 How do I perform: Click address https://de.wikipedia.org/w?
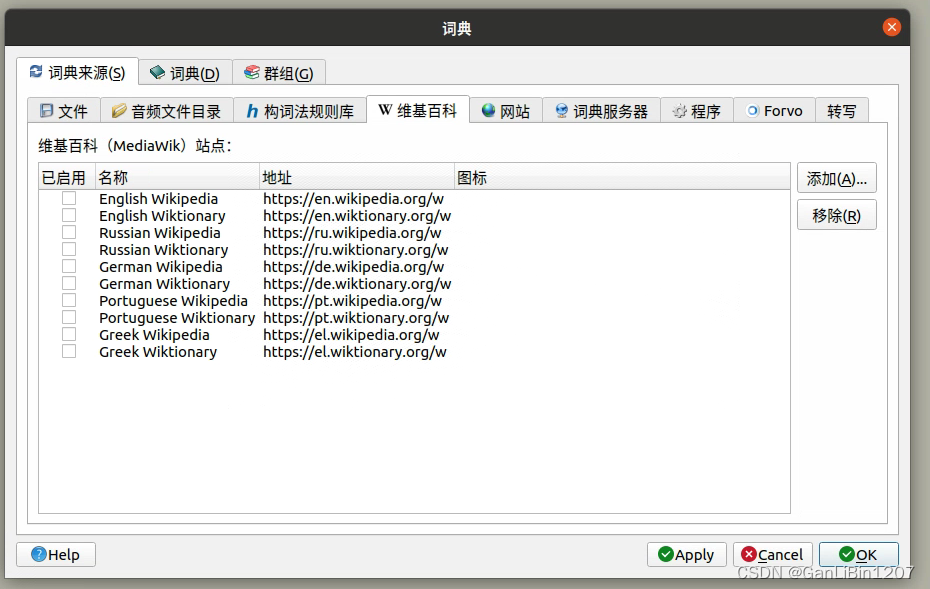[353, 267]
